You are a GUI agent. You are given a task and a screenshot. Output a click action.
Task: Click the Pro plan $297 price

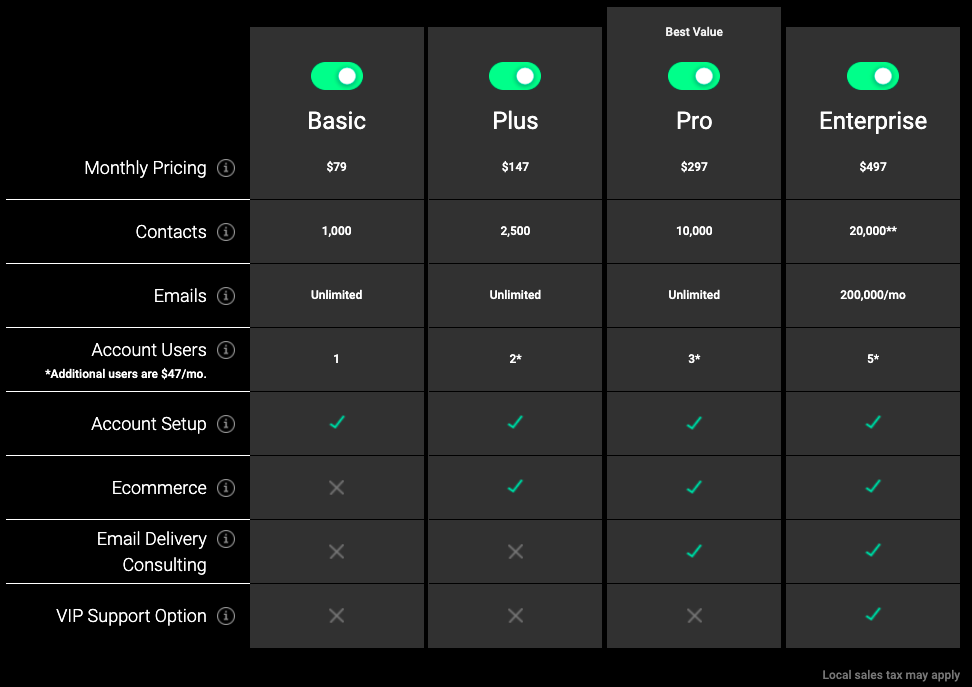point(694,167)
